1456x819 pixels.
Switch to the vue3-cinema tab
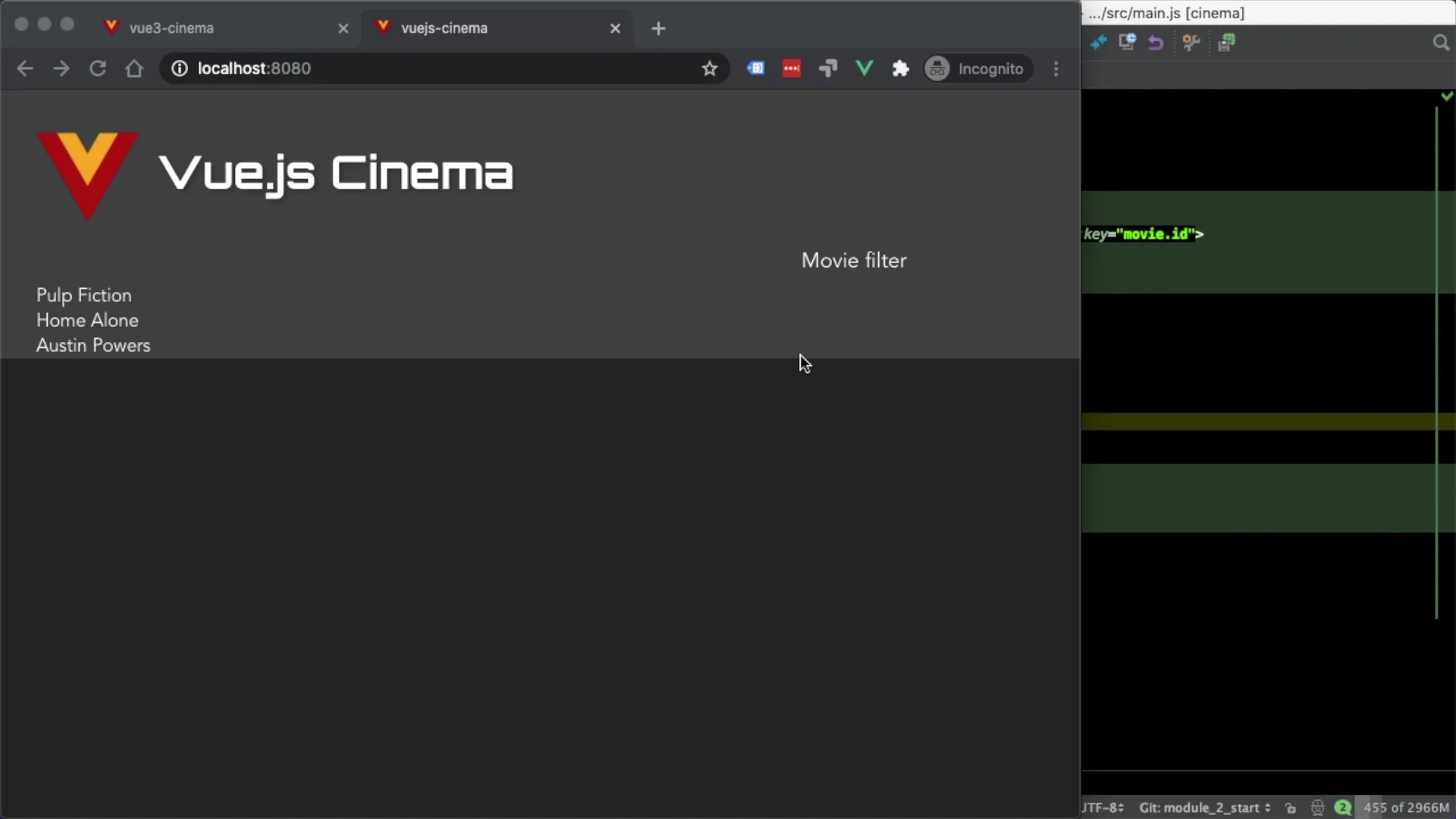(171, 28)
